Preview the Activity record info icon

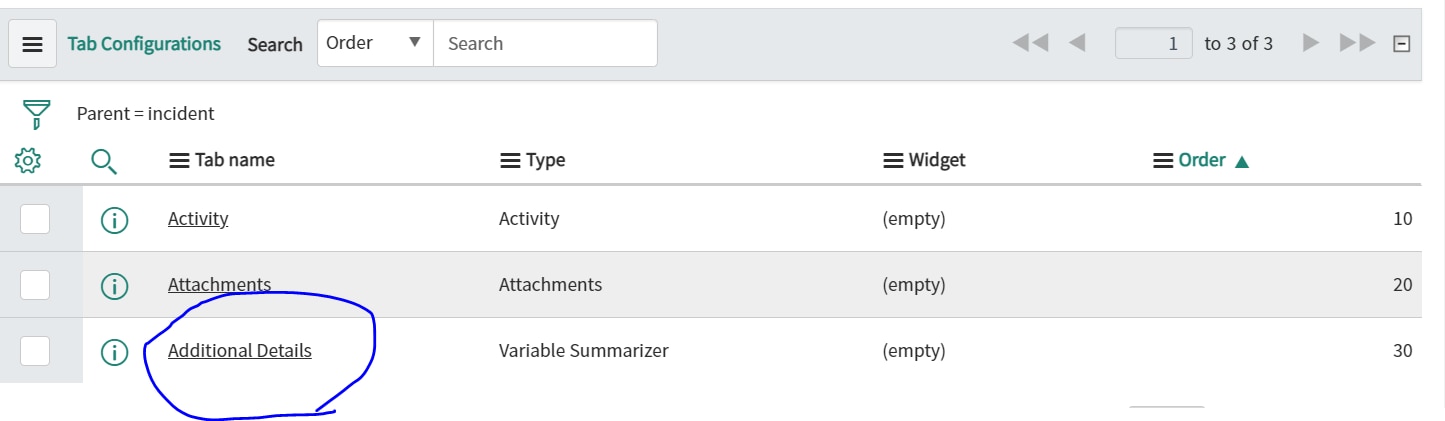click(x=115, y=220)
